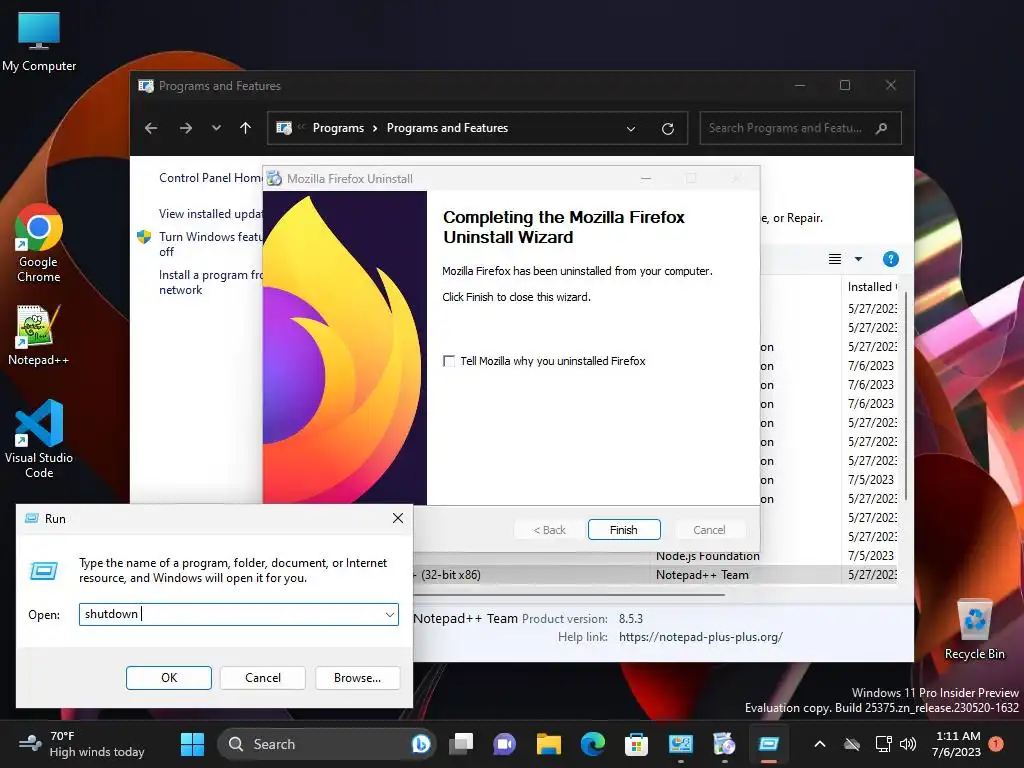Viewport: 1024px width, 768px height.
Task: Click the Programs breadcrumb in address bar
Action: point(338,128)
